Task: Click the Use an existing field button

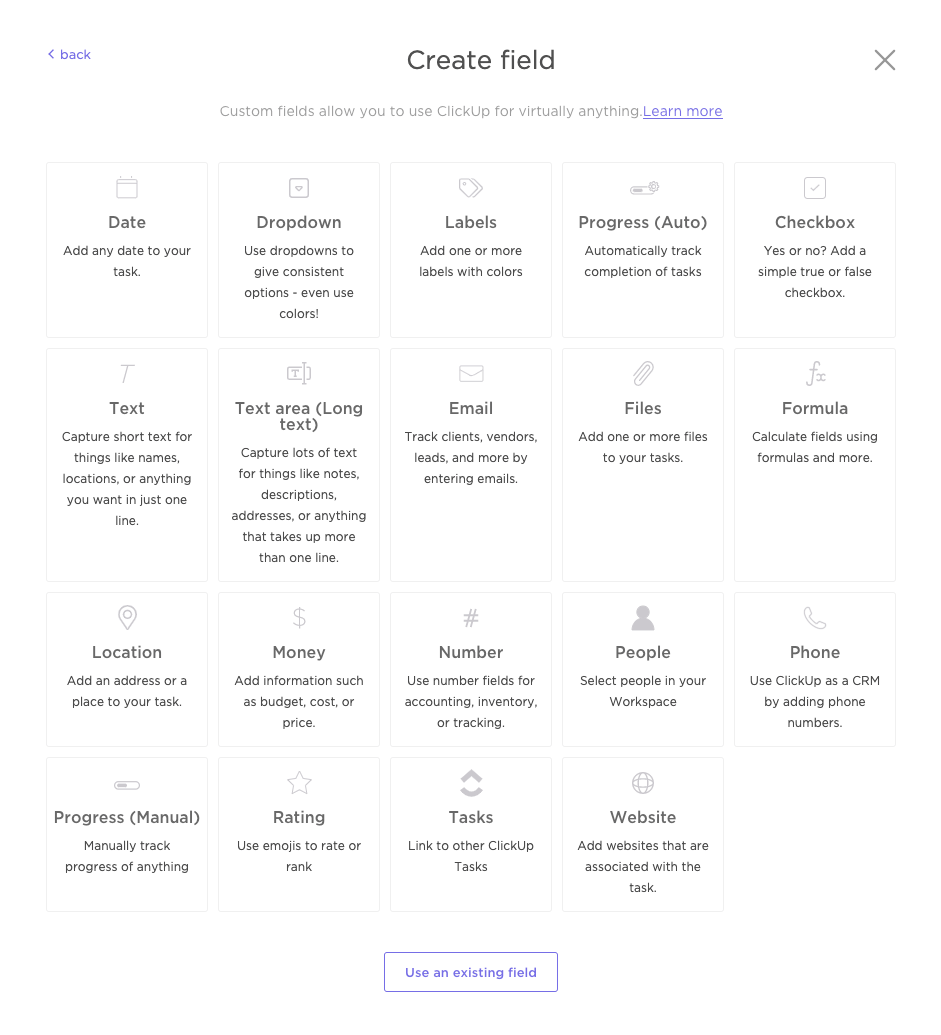Action: [471, 972]
